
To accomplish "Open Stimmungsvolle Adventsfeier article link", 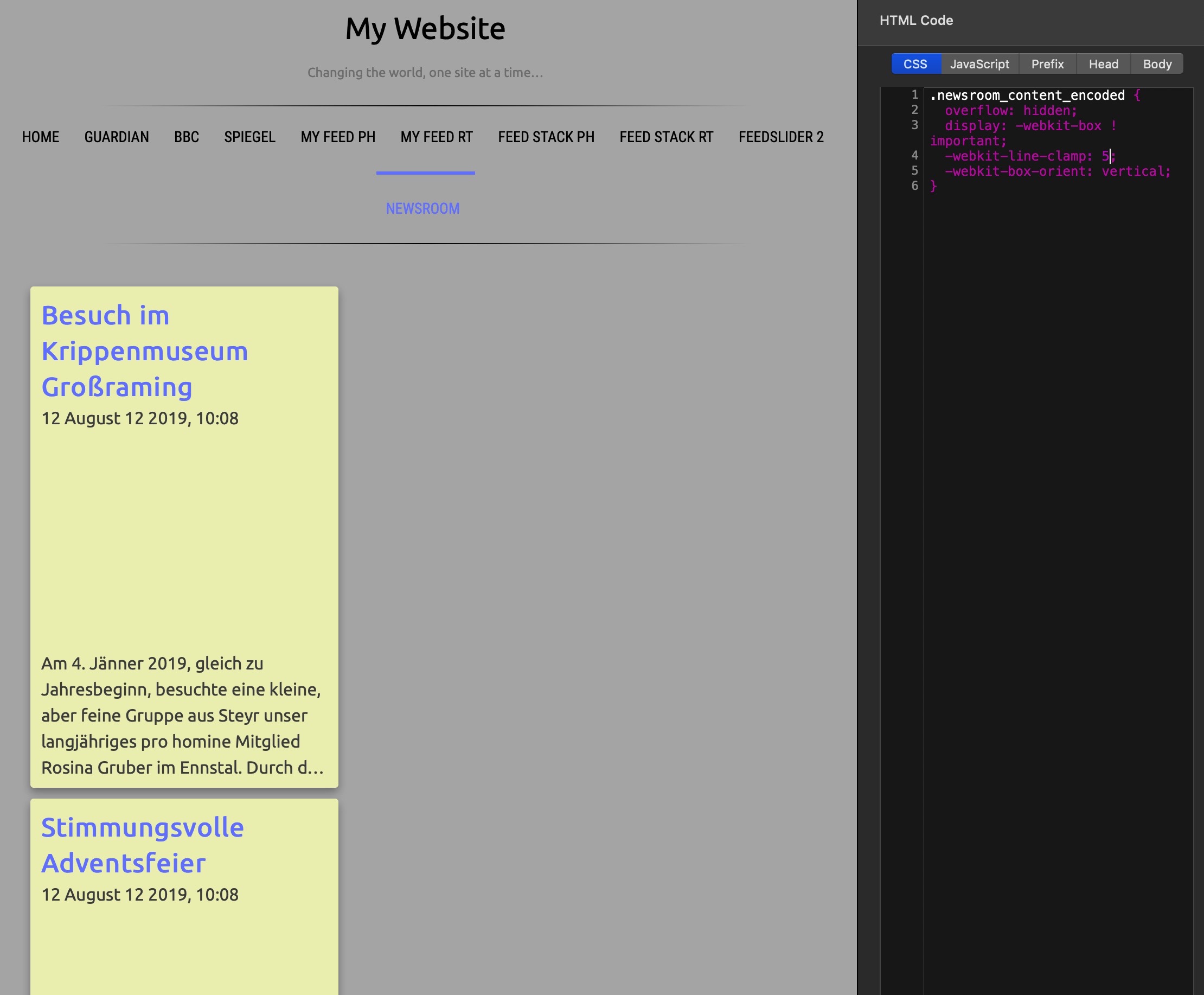I will (143, 845).
